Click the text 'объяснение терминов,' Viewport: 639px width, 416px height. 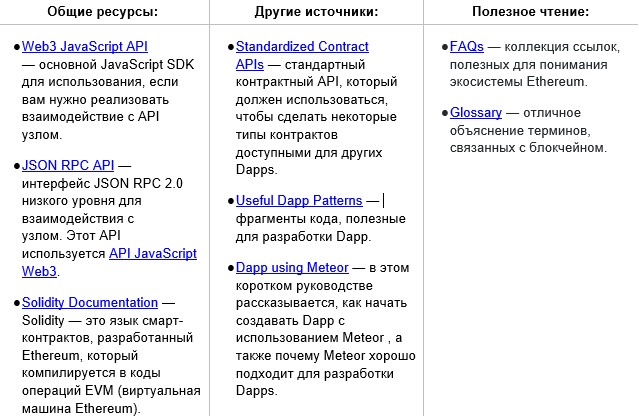pos(520,130)
